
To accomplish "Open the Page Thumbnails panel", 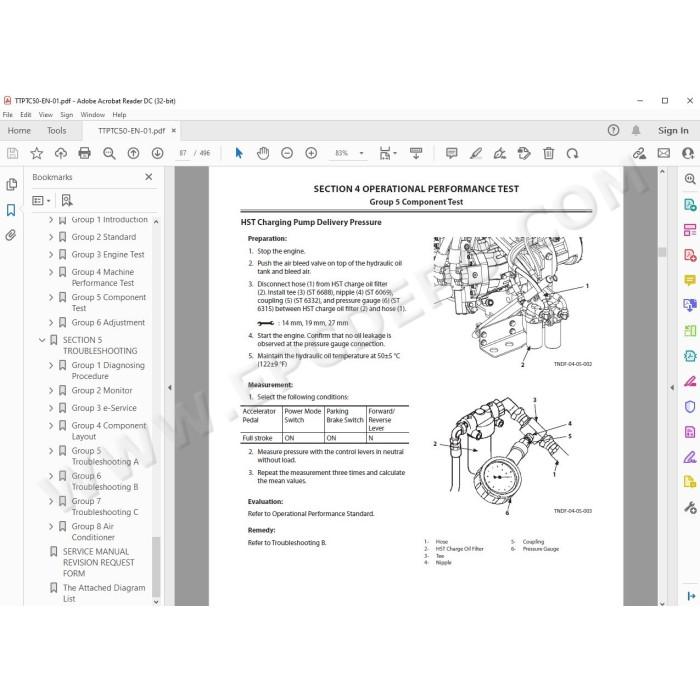I will [12, 184].
